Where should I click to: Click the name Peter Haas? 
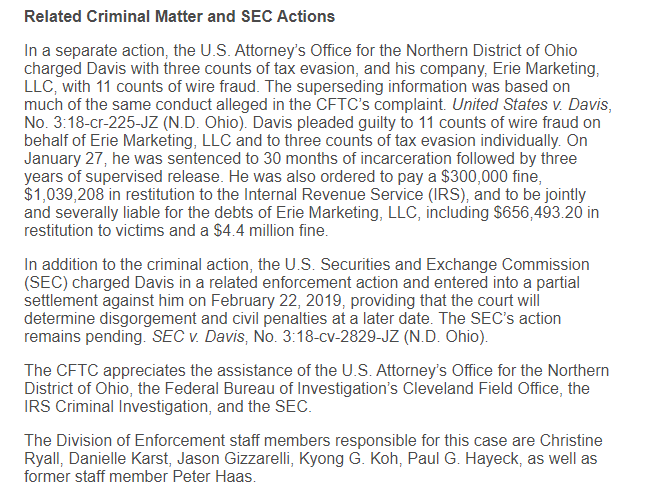tap(212, 477)
